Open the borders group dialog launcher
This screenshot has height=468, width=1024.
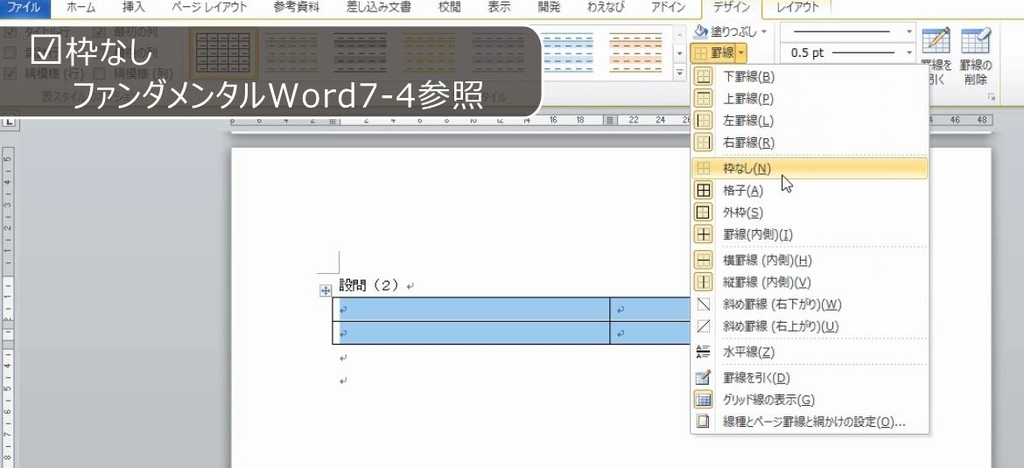pyautogui.click(x=992, y=97)
